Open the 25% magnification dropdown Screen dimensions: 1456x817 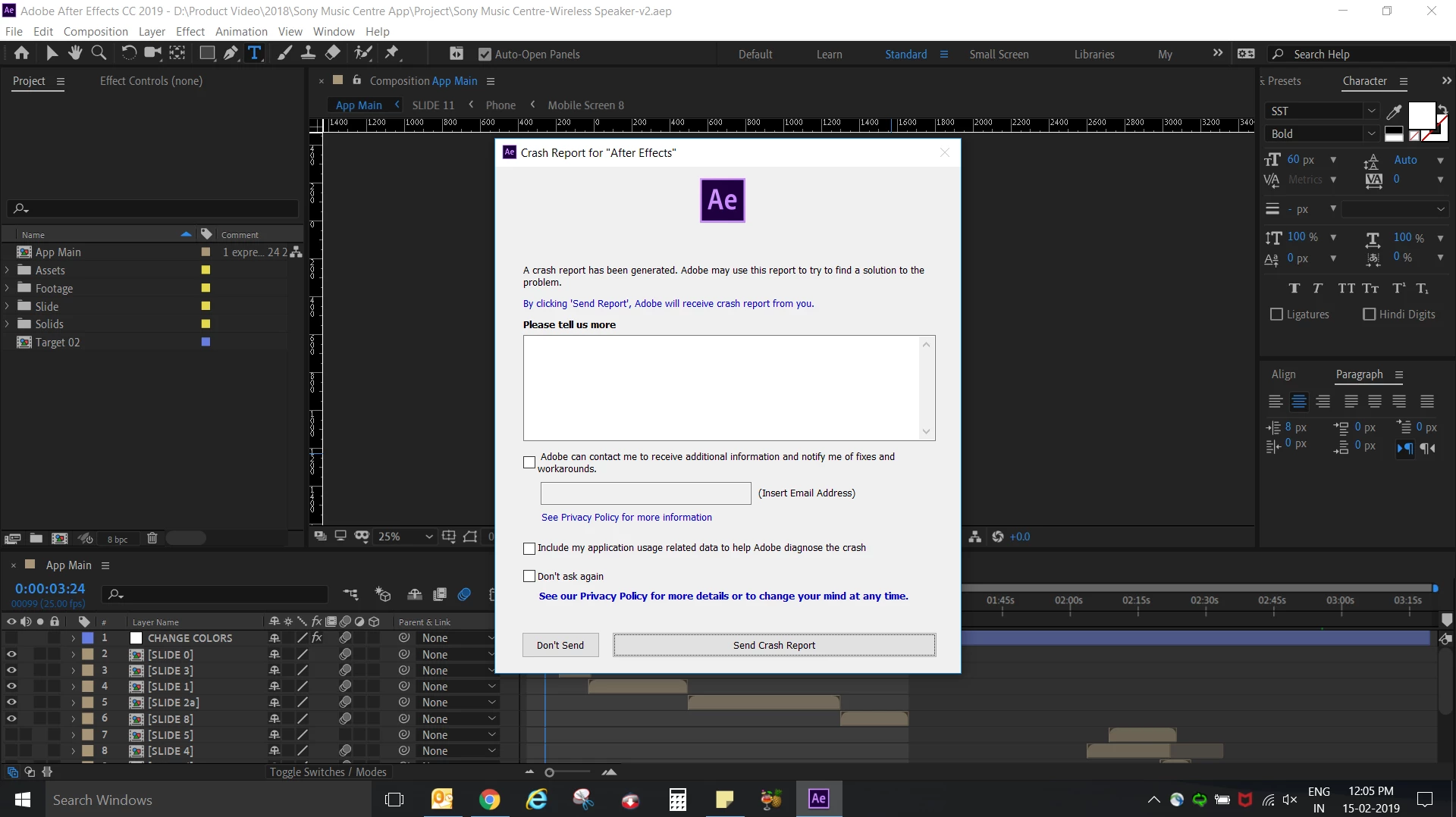[x=405, y=537]
